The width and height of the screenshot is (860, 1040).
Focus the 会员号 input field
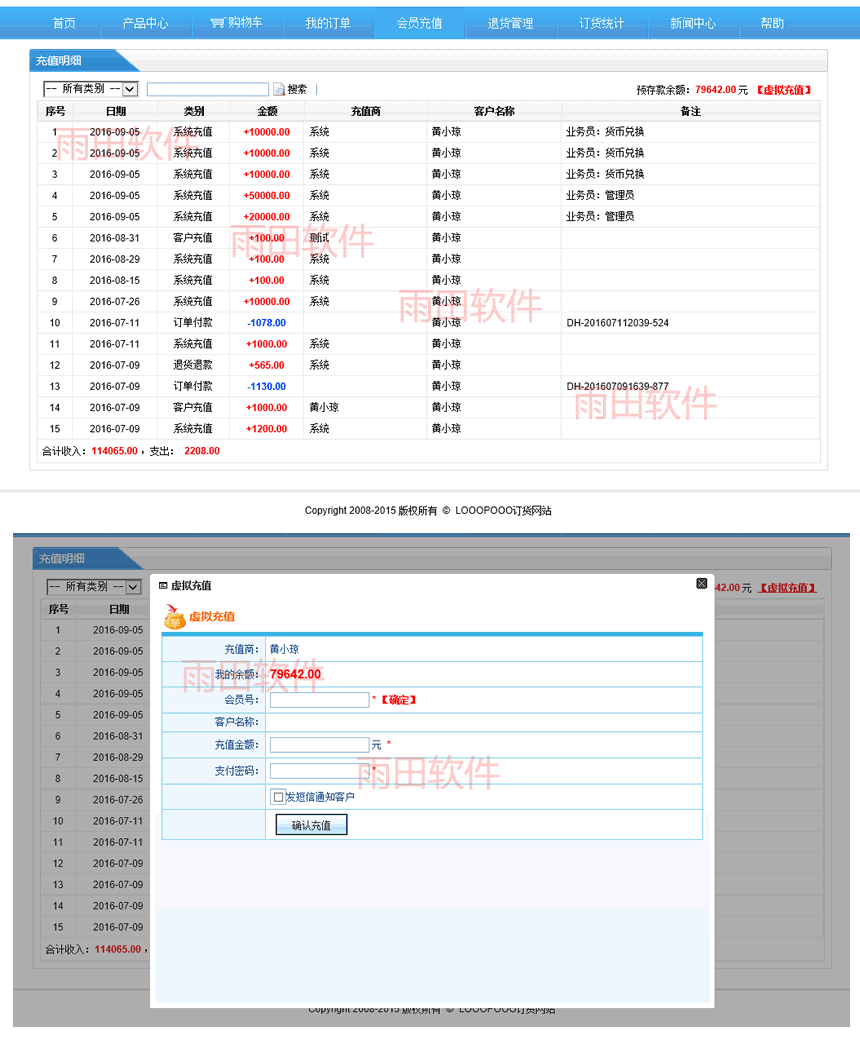click(320, 700)
